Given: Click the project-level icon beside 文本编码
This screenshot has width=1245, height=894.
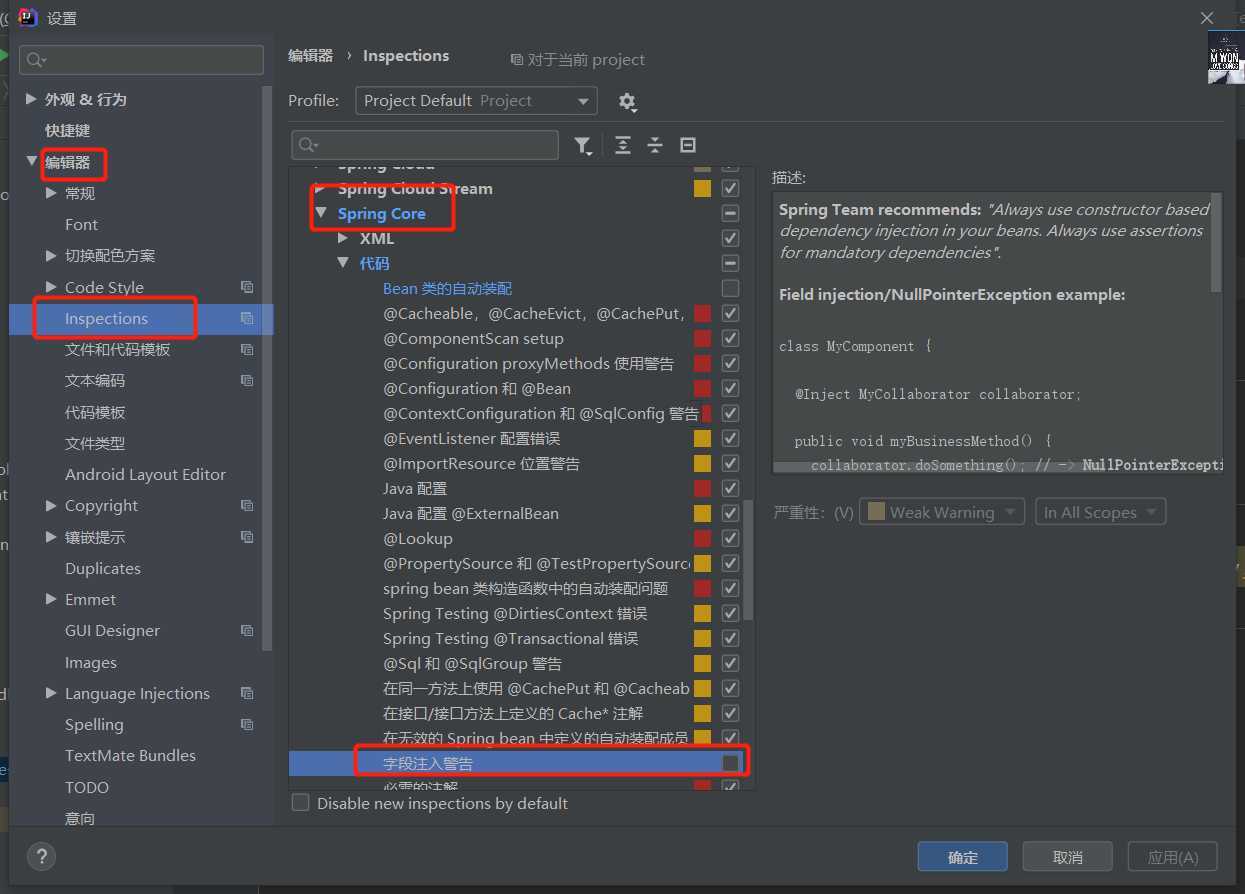Looking at the screenshot, I should pyautogui.click(x=247, y=381).
